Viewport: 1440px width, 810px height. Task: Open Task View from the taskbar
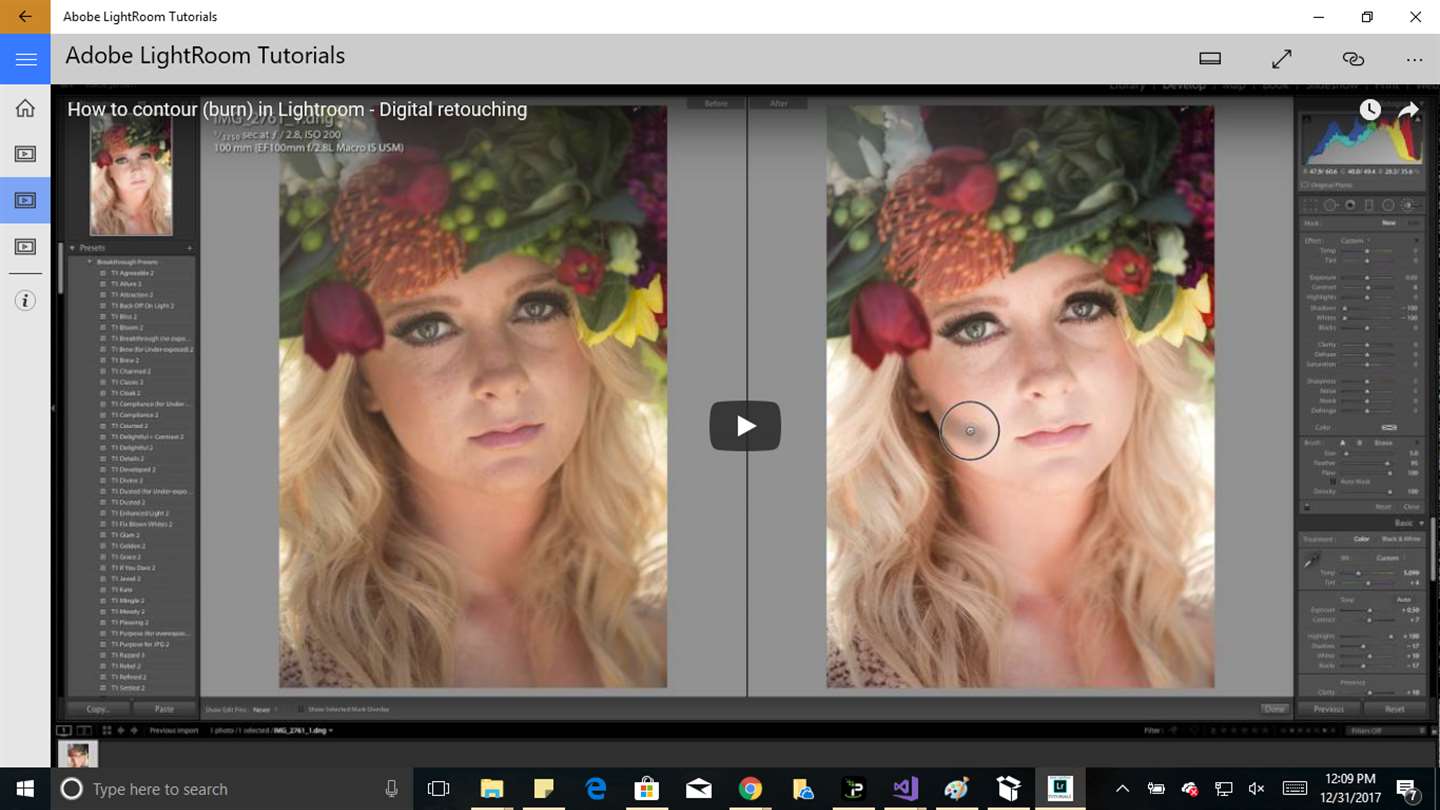point(438,789)
